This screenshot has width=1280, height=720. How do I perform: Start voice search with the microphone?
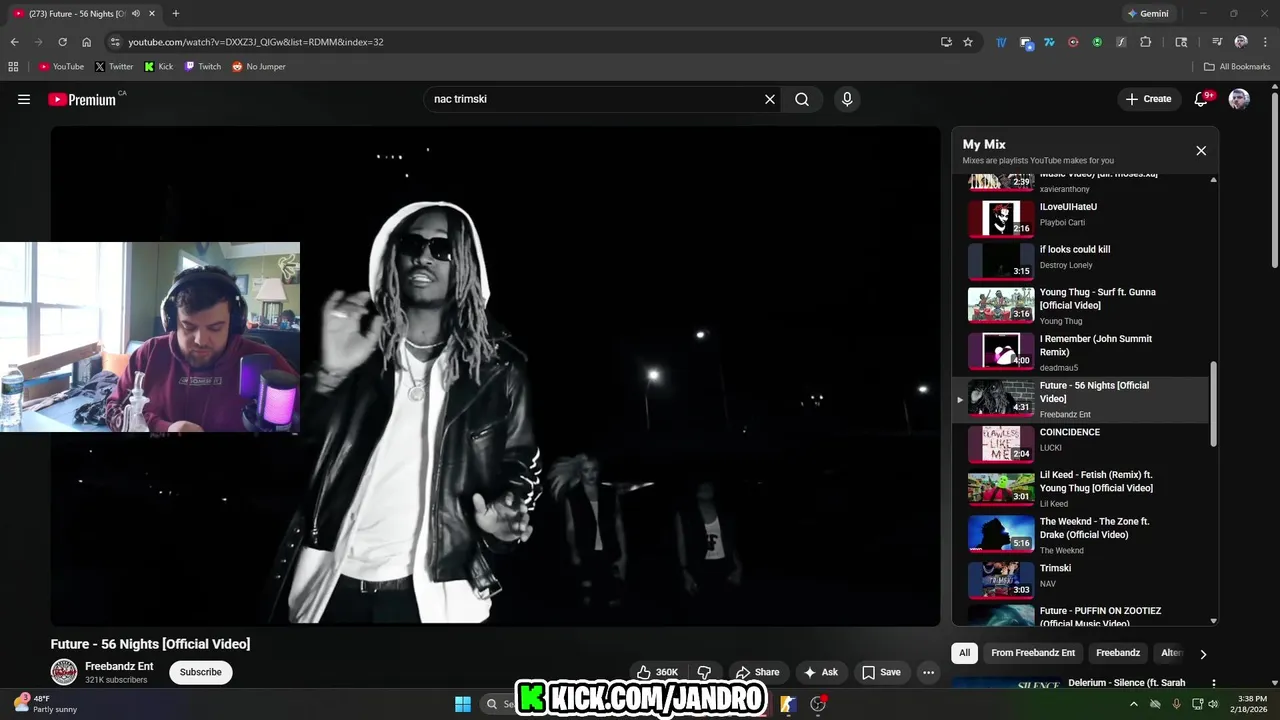847,99
